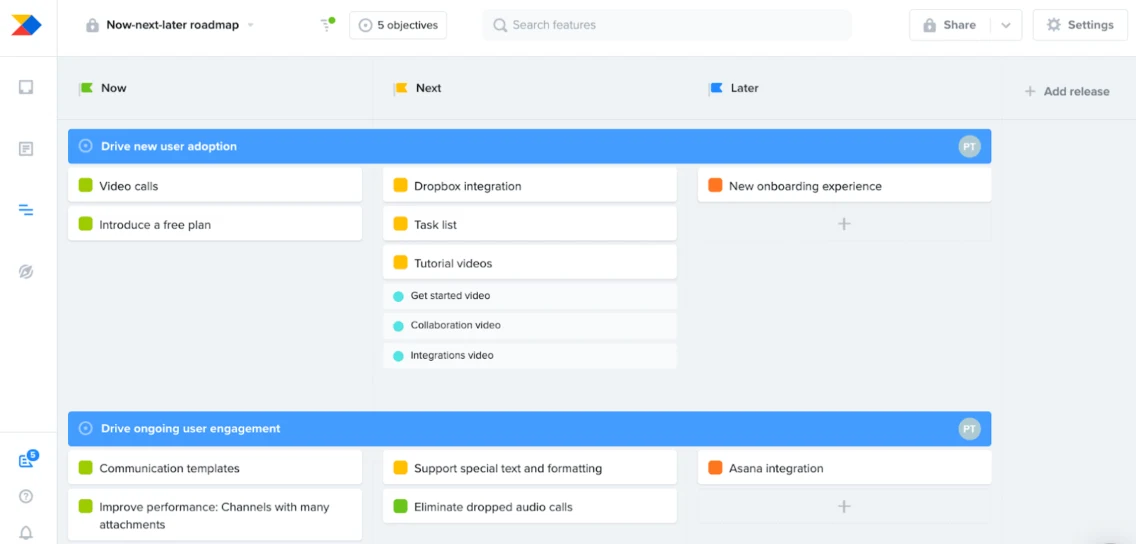The width and height of the screenshot is (1136, 544).
Task: Open the Video calls feature card
Action: [215, 185]
